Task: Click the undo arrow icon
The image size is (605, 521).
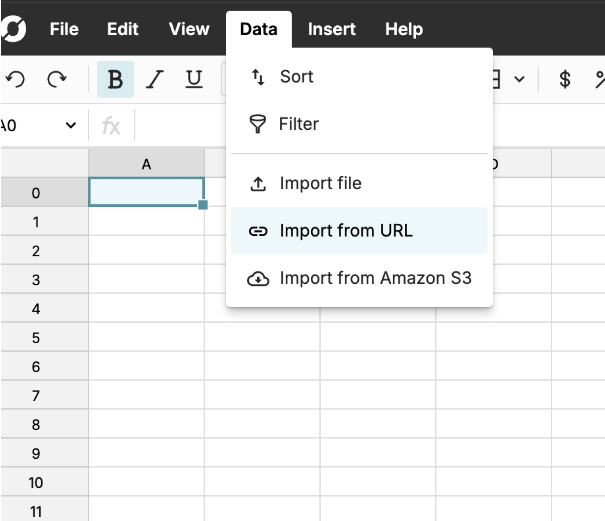Action: click(16, 80)
